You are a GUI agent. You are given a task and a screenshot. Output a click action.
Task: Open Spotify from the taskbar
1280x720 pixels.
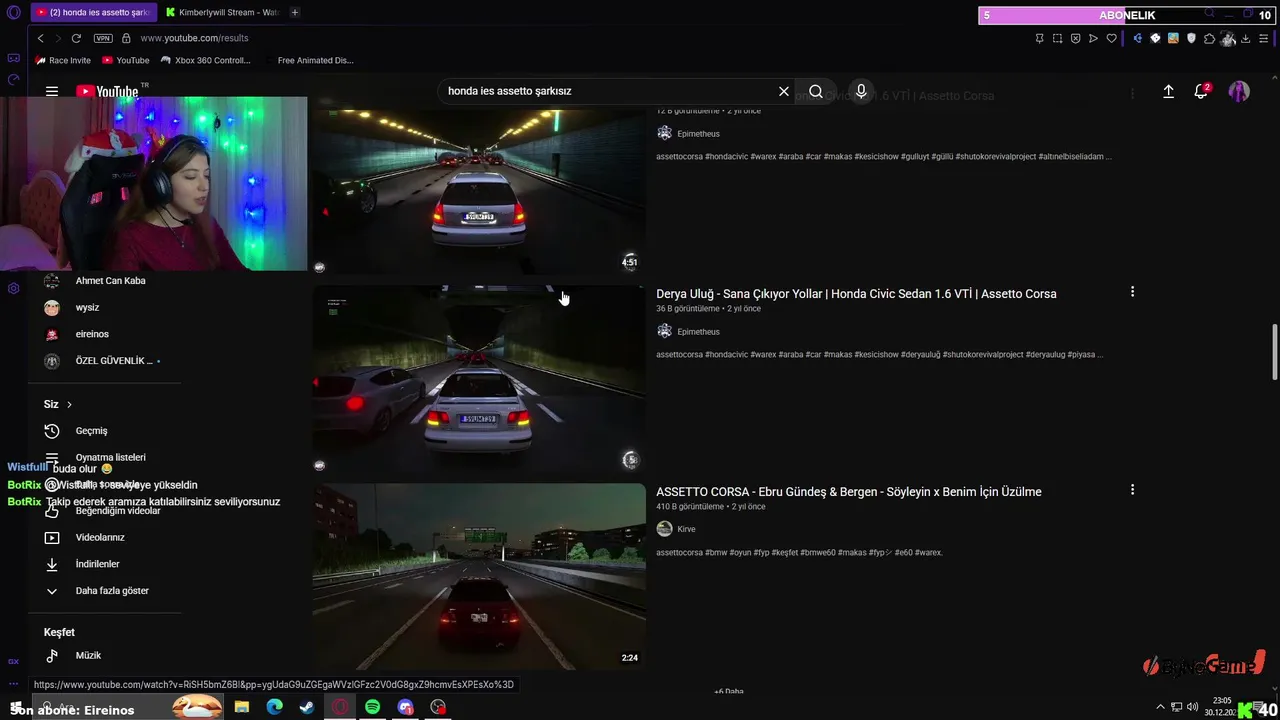372,707
